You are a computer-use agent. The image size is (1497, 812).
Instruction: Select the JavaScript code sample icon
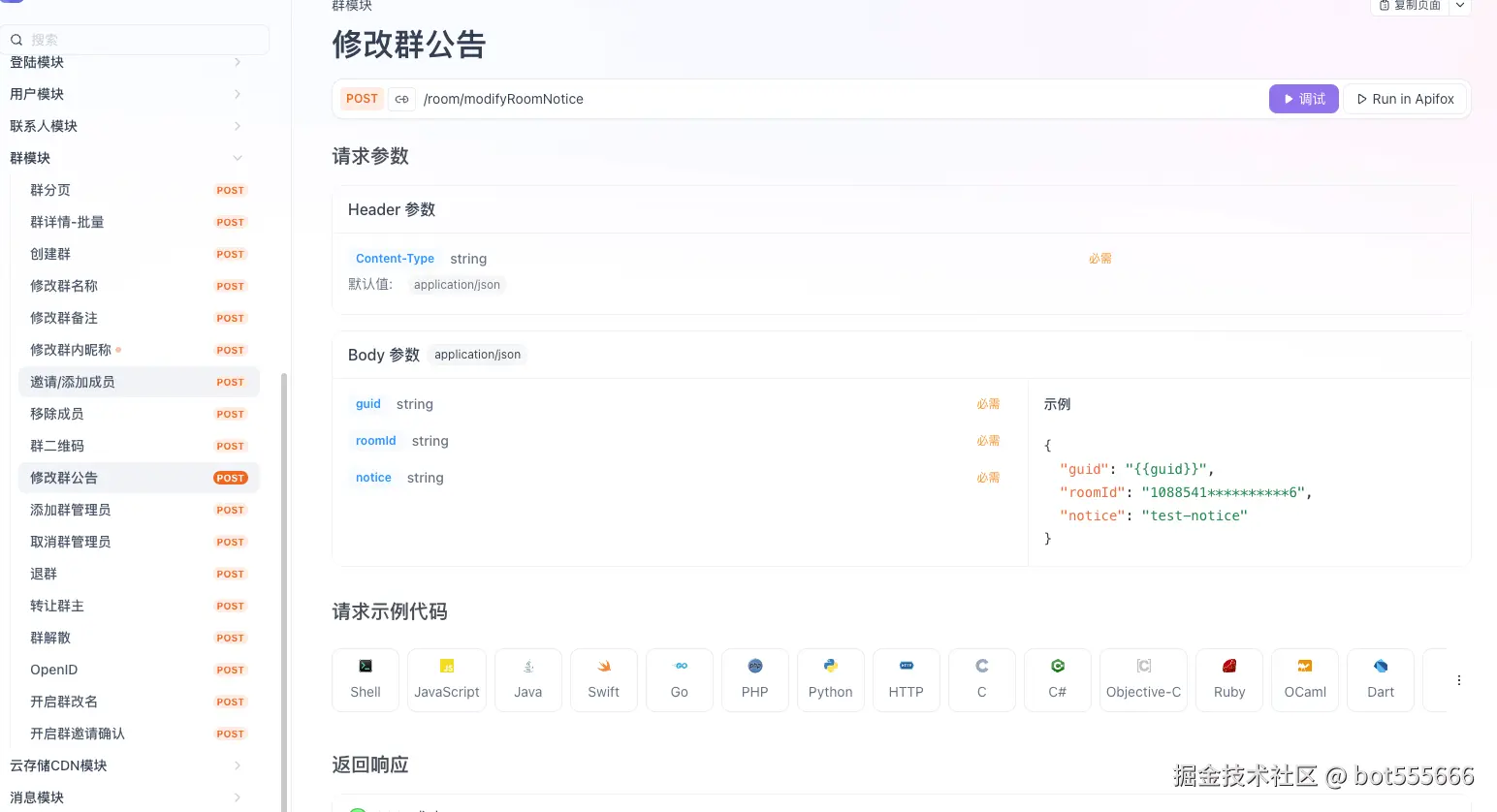point(446,678)
